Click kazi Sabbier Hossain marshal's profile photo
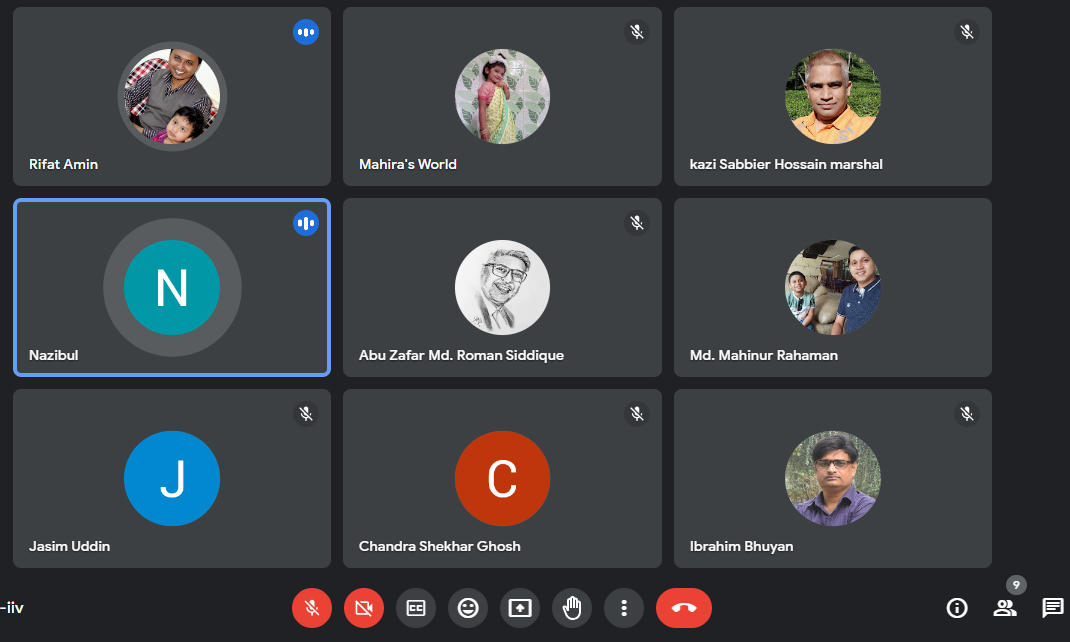Image resolution: width=1070 pixels, height=642 pixels. click(832, 97)
